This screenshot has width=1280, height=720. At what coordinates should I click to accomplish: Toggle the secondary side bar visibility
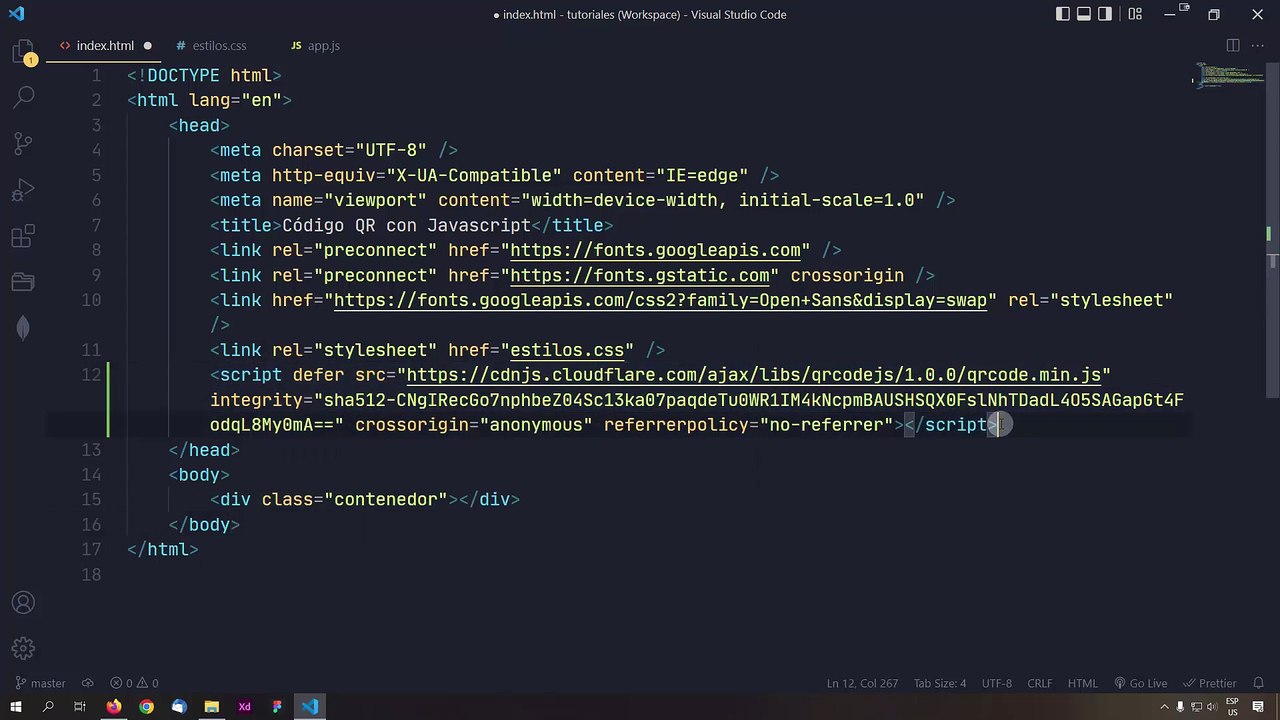tap(1105, 14)
